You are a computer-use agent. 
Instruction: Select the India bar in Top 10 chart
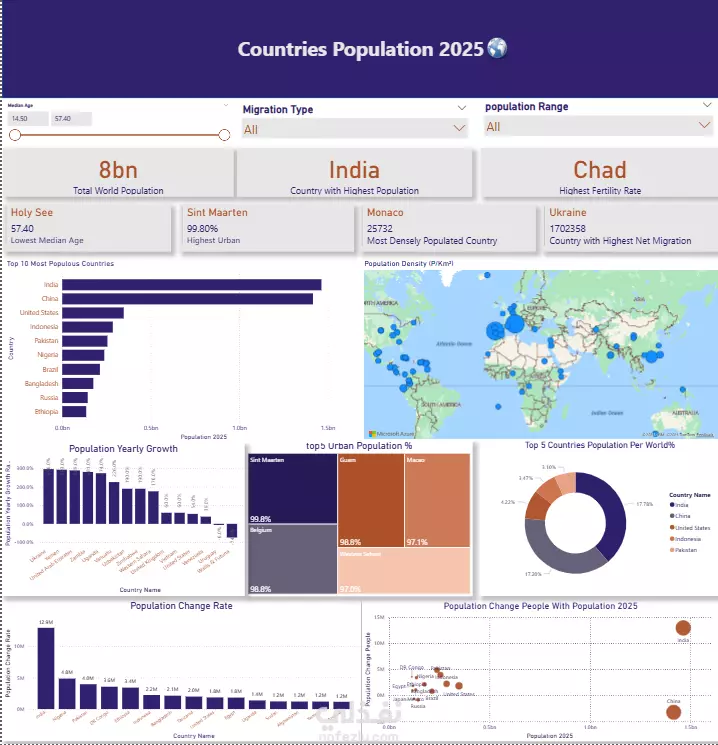point(191,285)
